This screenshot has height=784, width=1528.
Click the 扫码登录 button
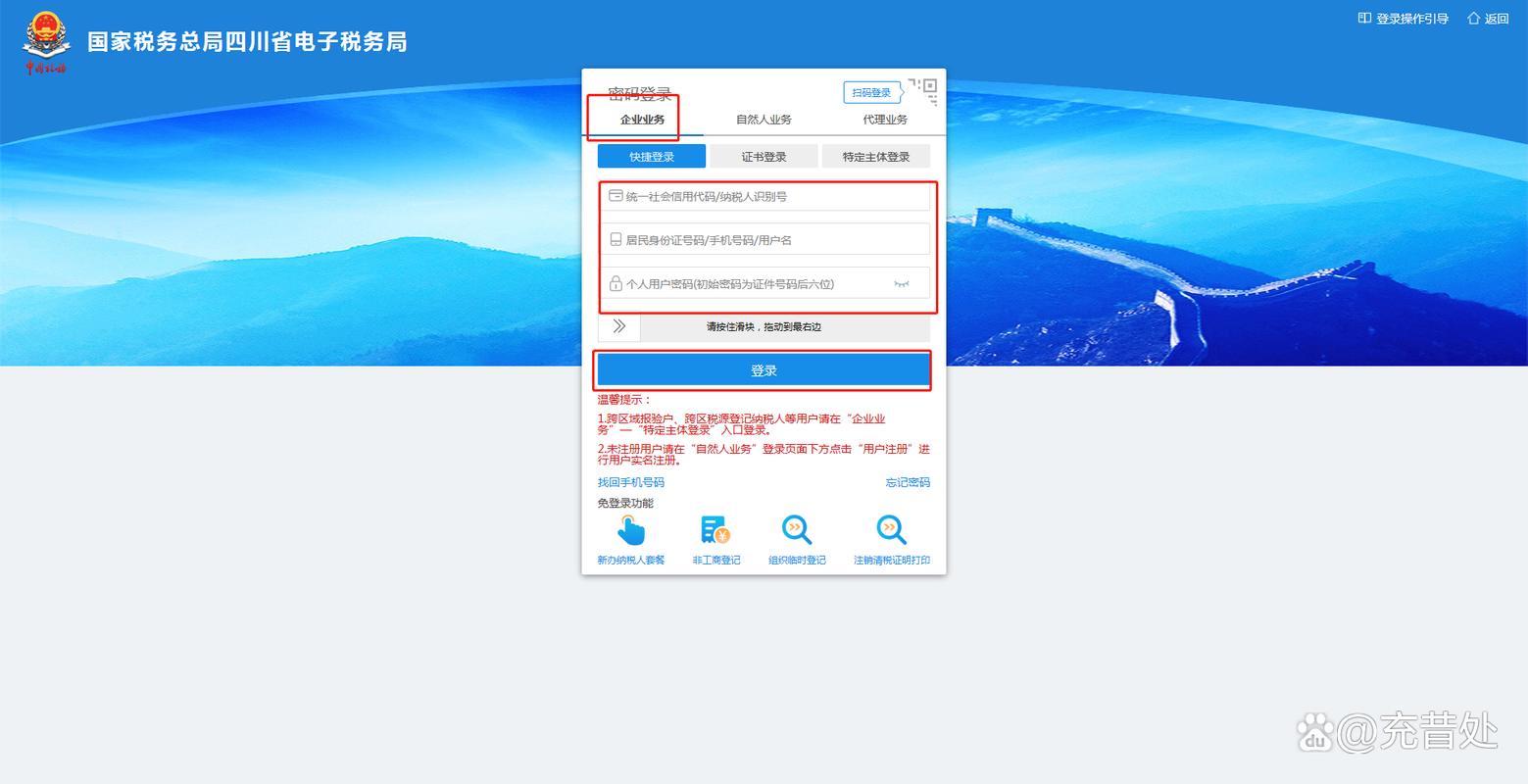pos(873,91)
